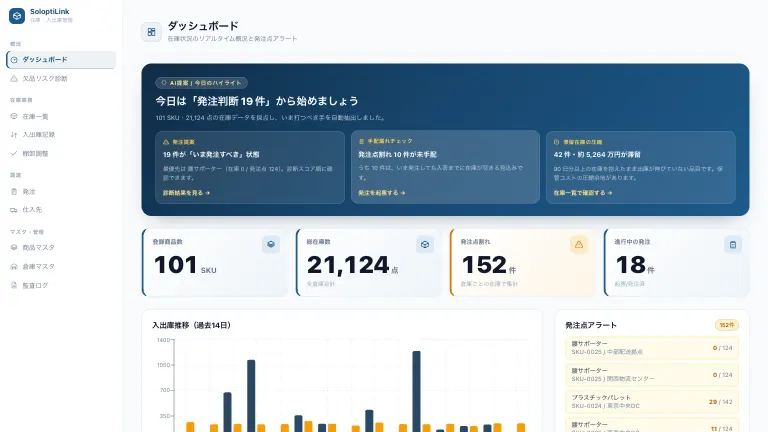The height and width of the screenshot is (432, 768).
Task: Open the ダッシュボード sidebar menu item
Action: 61,60
